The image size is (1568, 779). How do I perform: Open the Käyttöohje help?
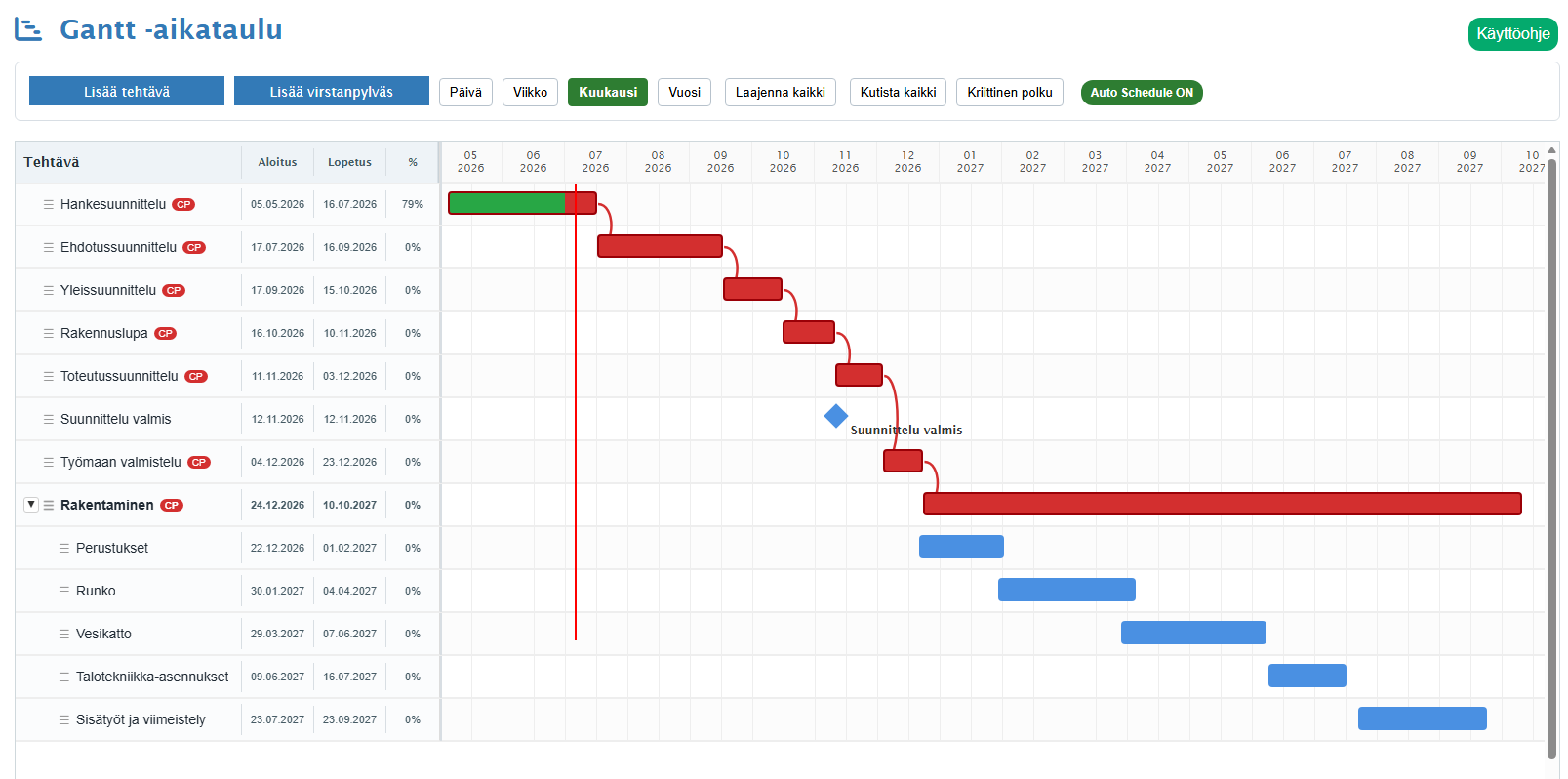1513,34
